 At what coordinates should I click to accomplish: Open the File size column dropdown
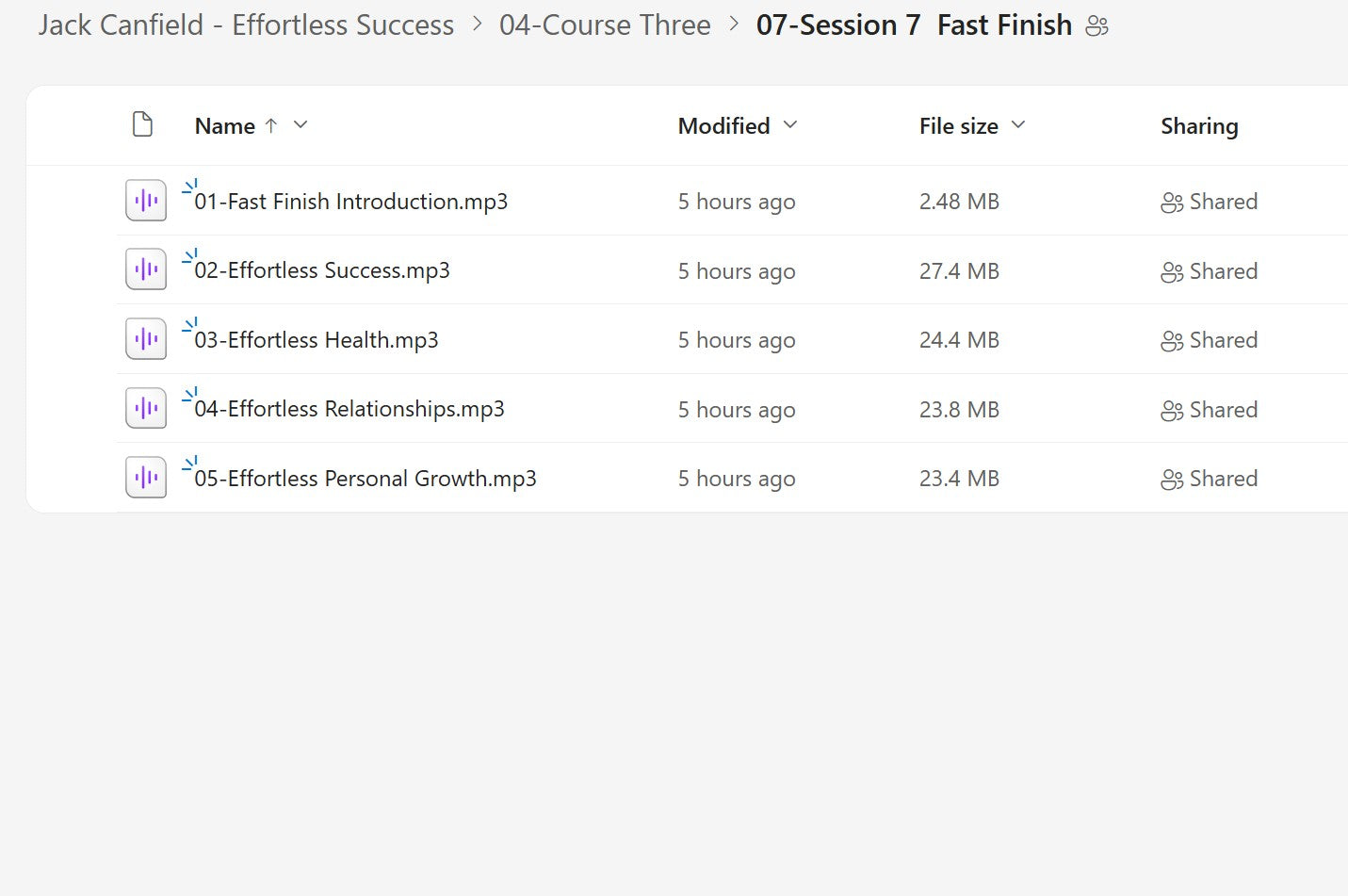(x=1018, y=124)
